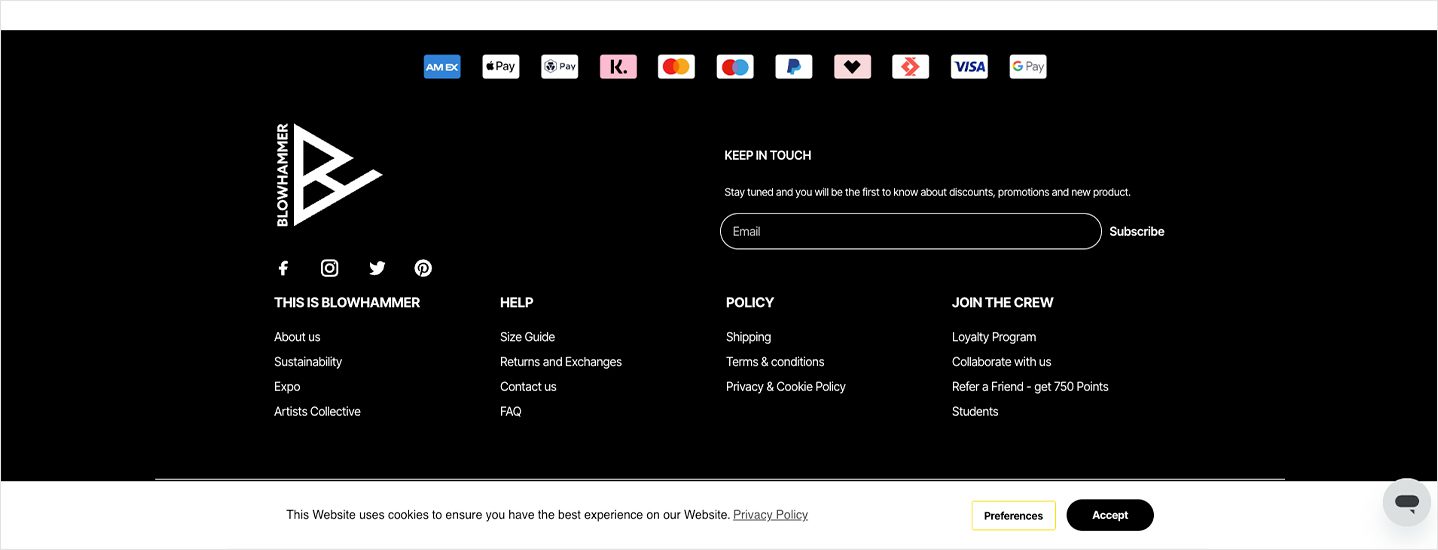Click the Crypto.com Pay icon

point(559,67)
